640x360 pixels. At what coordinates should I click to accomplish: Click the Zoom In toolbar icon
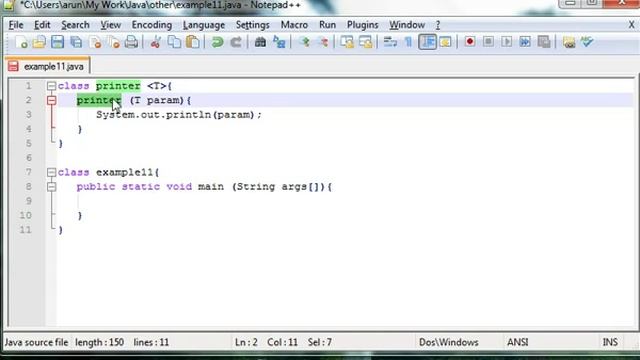pos(304,42)
